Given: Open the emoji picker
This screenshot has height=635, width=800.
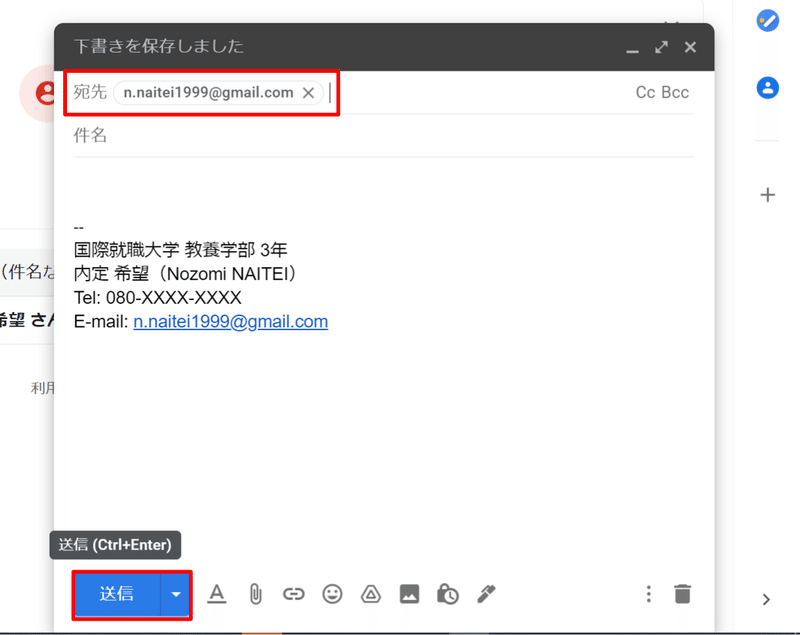Looking at the screenshot, I should [332, 593].
